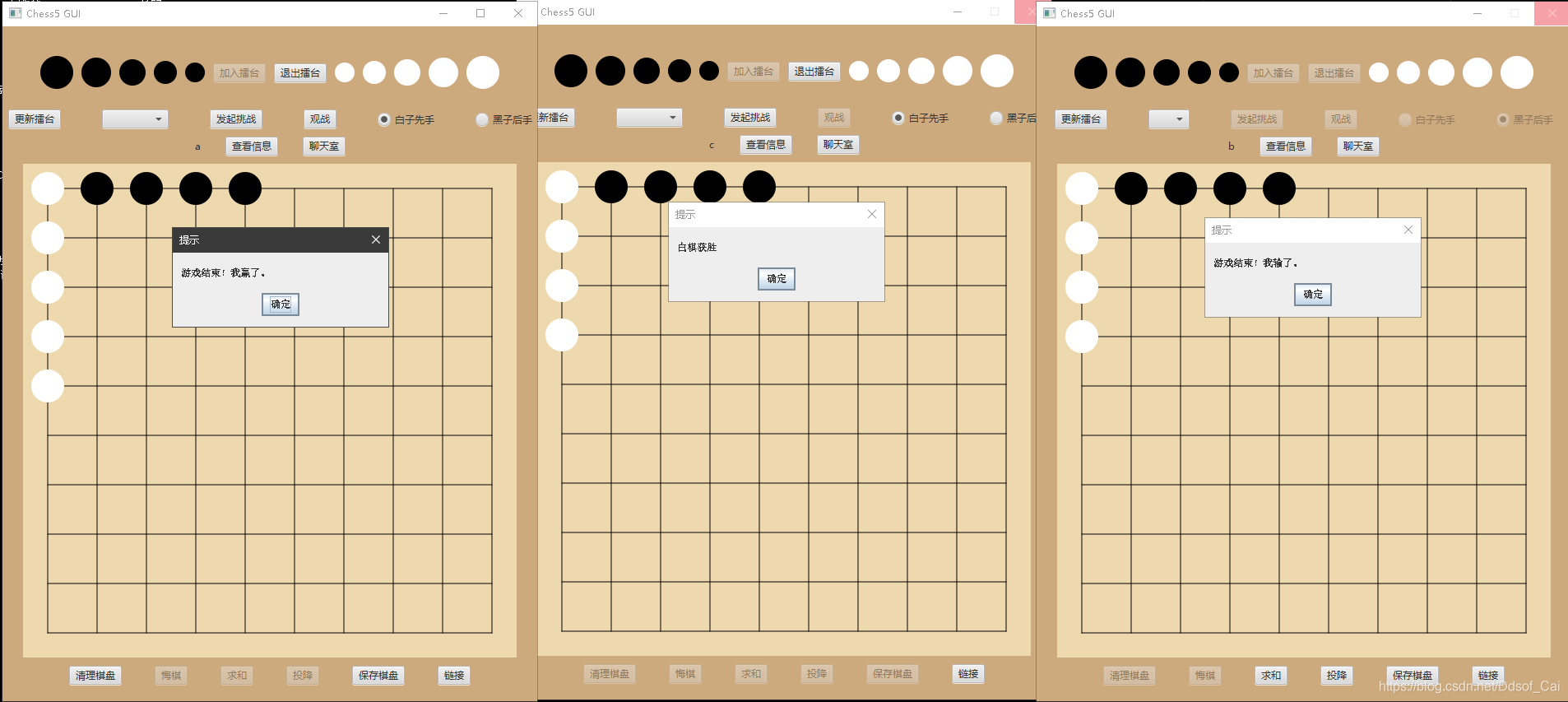Click the Chess5 GUI app icon in left window title bar
This screenshot has width=1568, height=702.
(x=15, y=13)
